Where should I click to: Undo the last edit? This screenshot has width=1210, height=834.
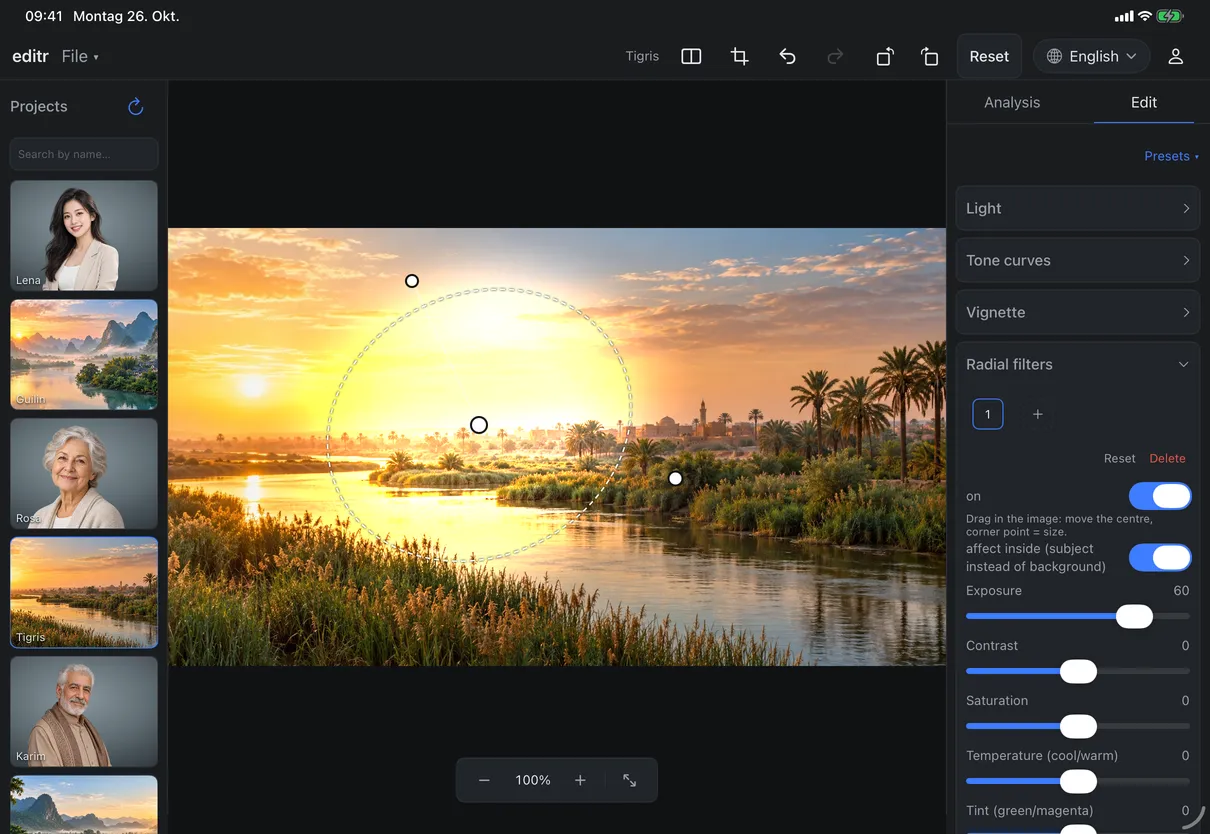[x=787, y=57]
